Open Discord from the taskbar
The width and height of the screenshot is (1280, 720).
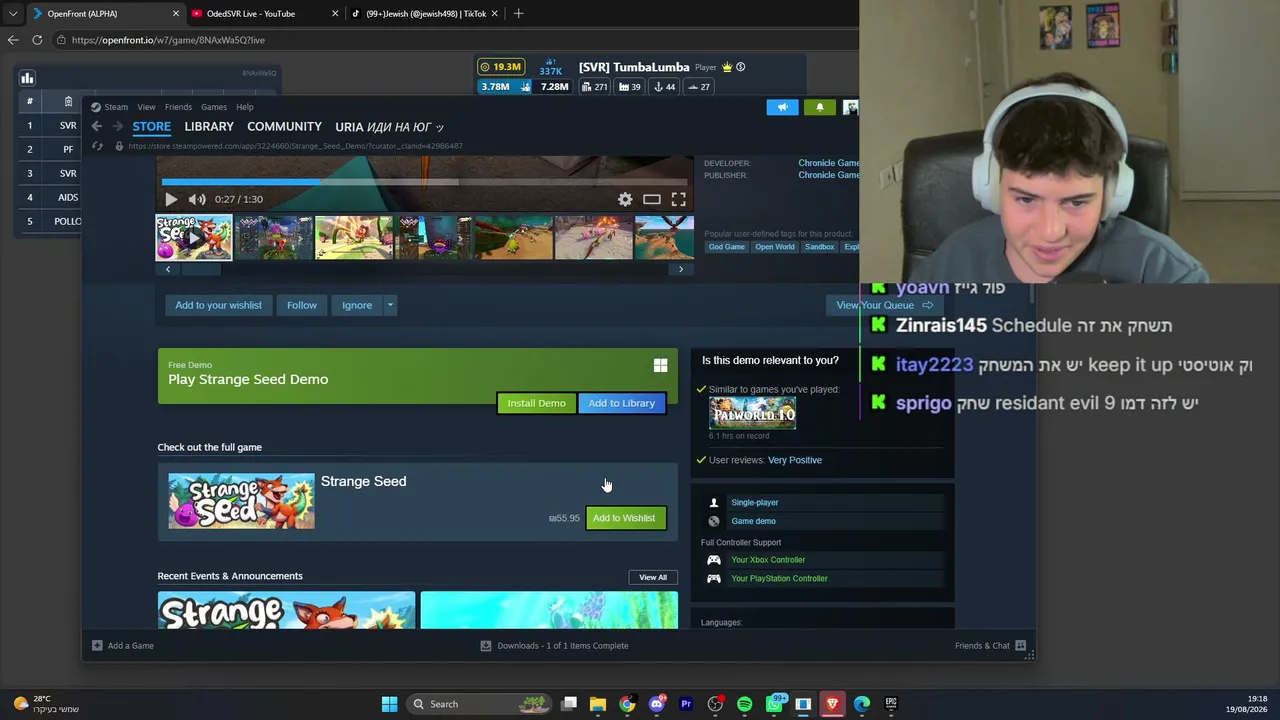[x=656, y=704]
